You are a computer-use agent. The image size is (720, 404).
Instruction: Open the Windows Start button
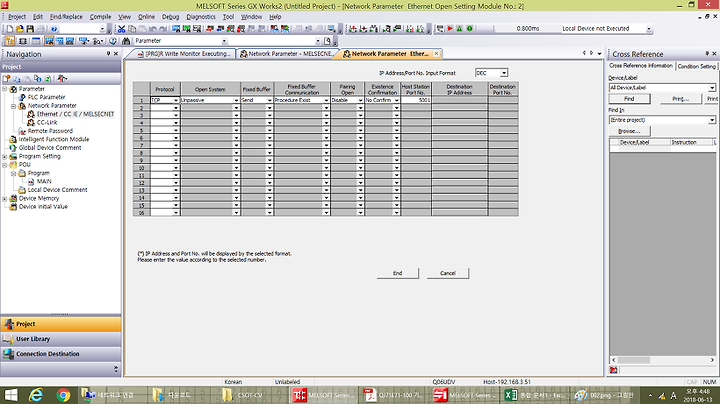[x=11, y=395]
